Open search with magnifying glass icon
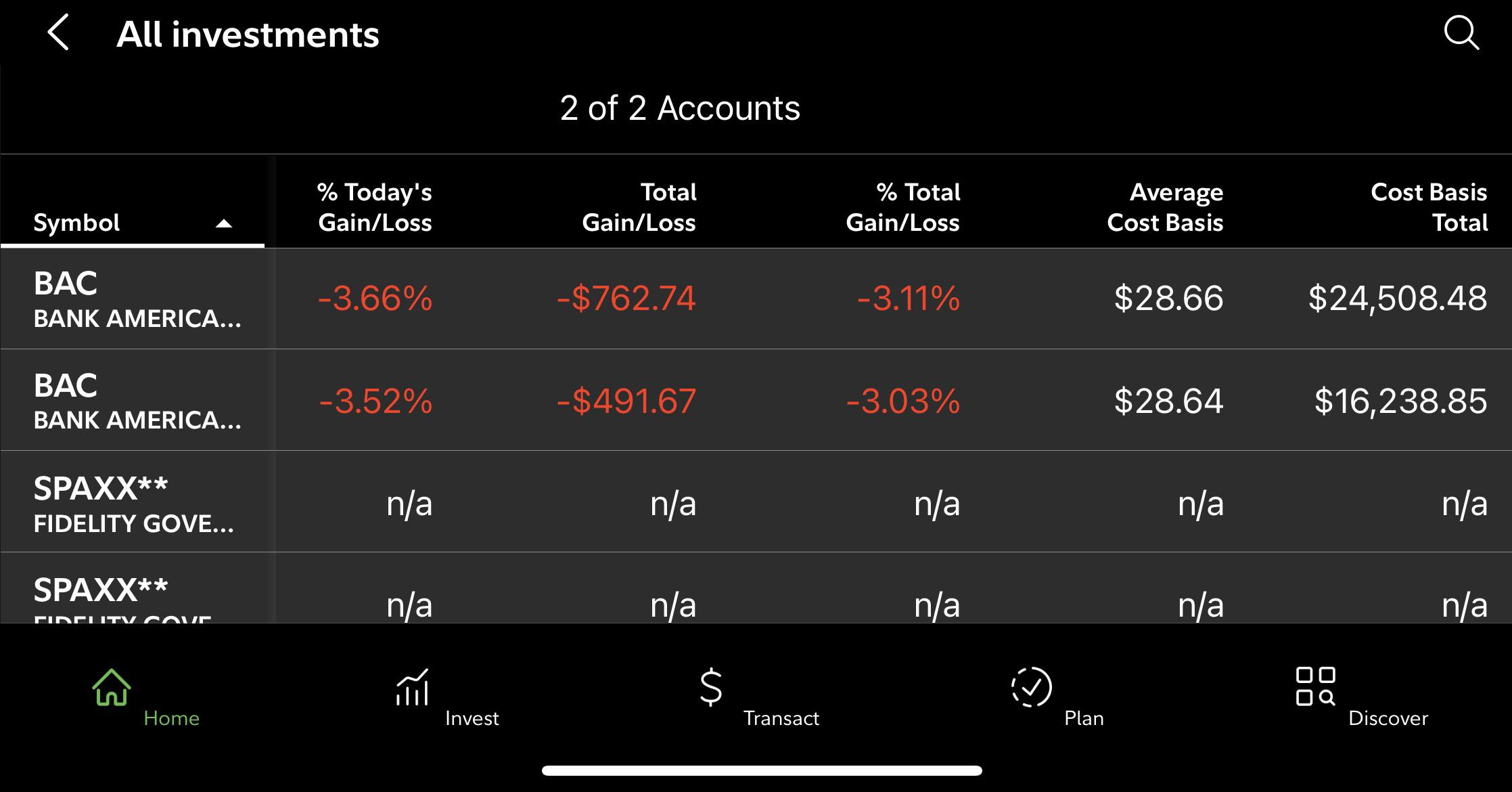Screen dimensions: 1512x792 [1461, 32]
